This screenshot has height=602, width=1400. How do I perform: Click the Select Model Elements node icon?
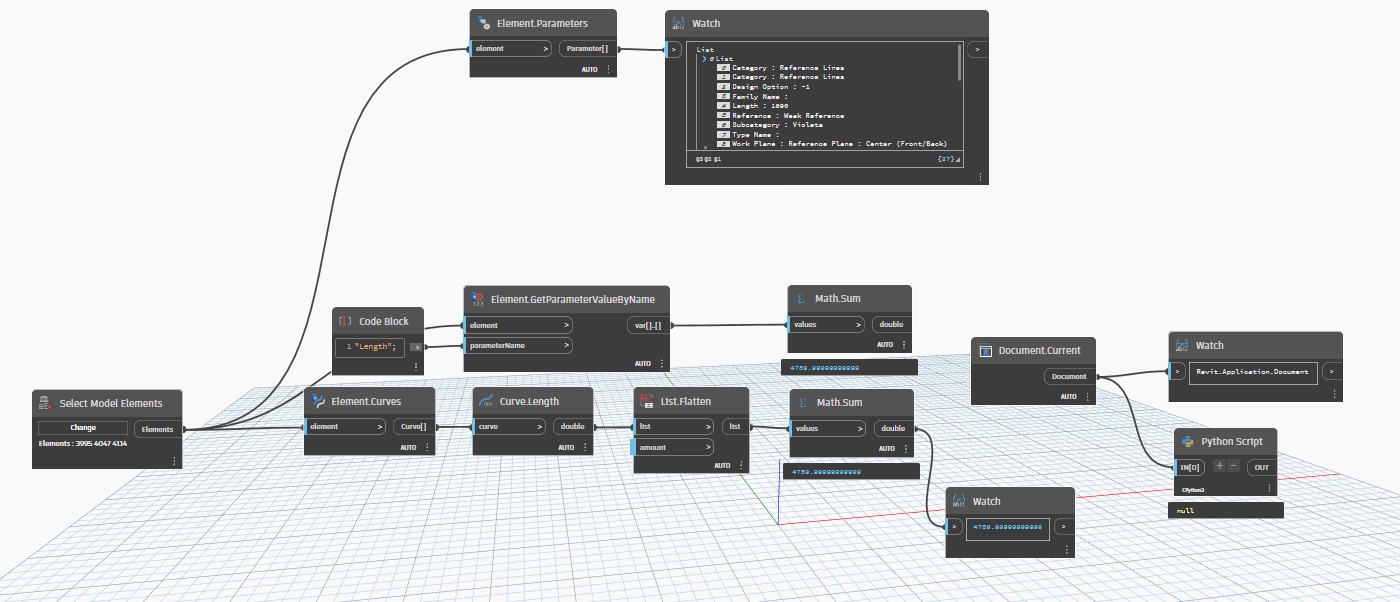pos(46,403)
